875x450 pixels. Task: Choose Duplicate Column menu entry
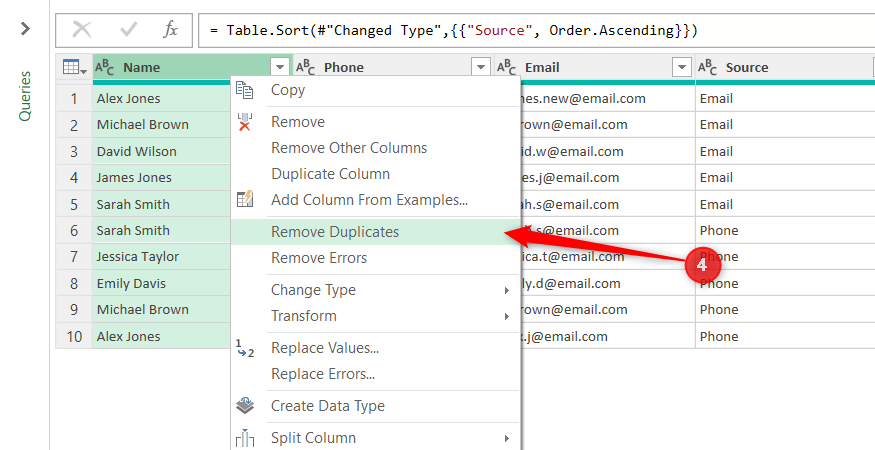point(376,174)
